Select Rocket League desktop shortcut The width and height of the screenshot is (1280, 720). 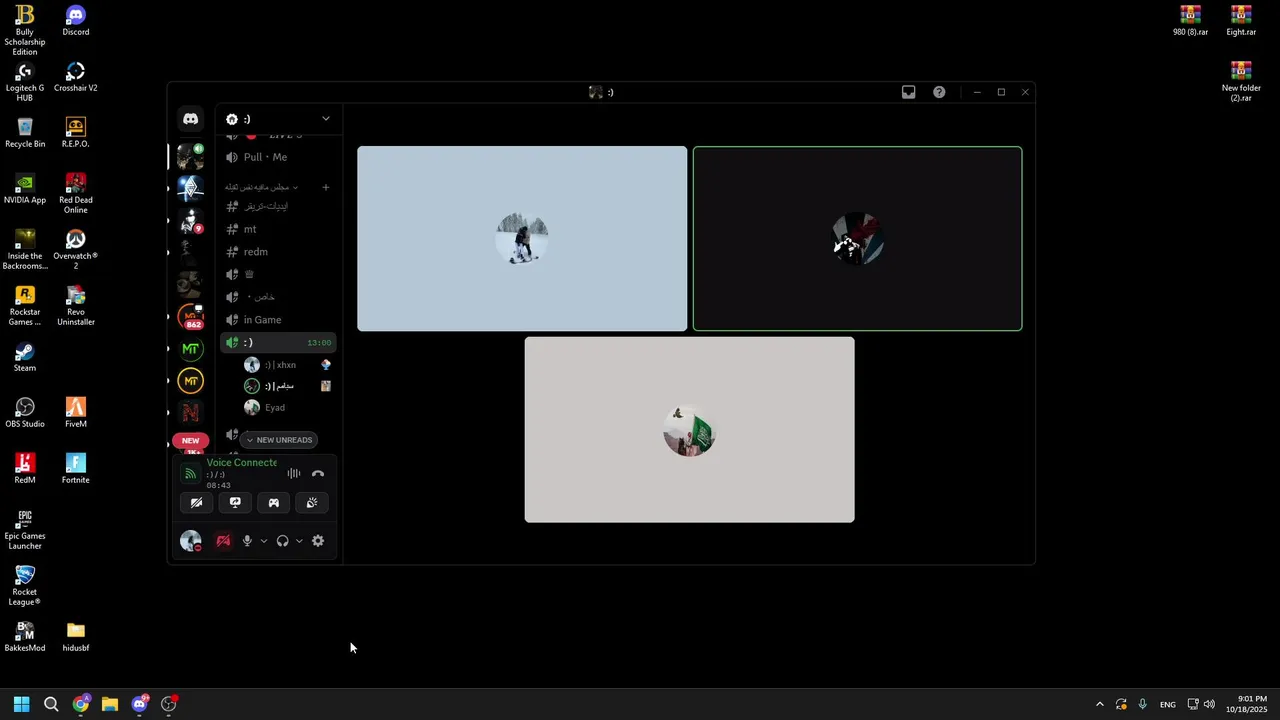pos(25,586)
